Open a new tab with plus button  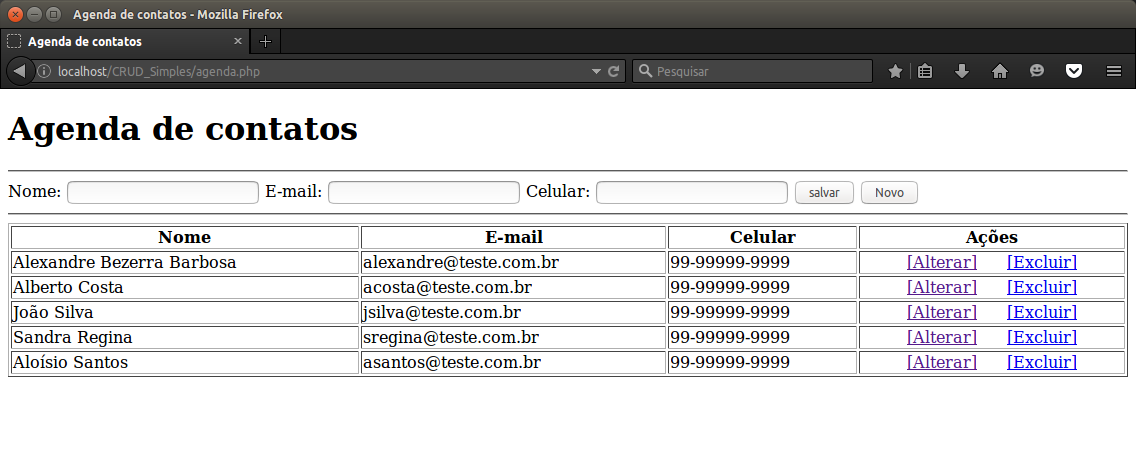pyautogui.click(x=265, y=41)
